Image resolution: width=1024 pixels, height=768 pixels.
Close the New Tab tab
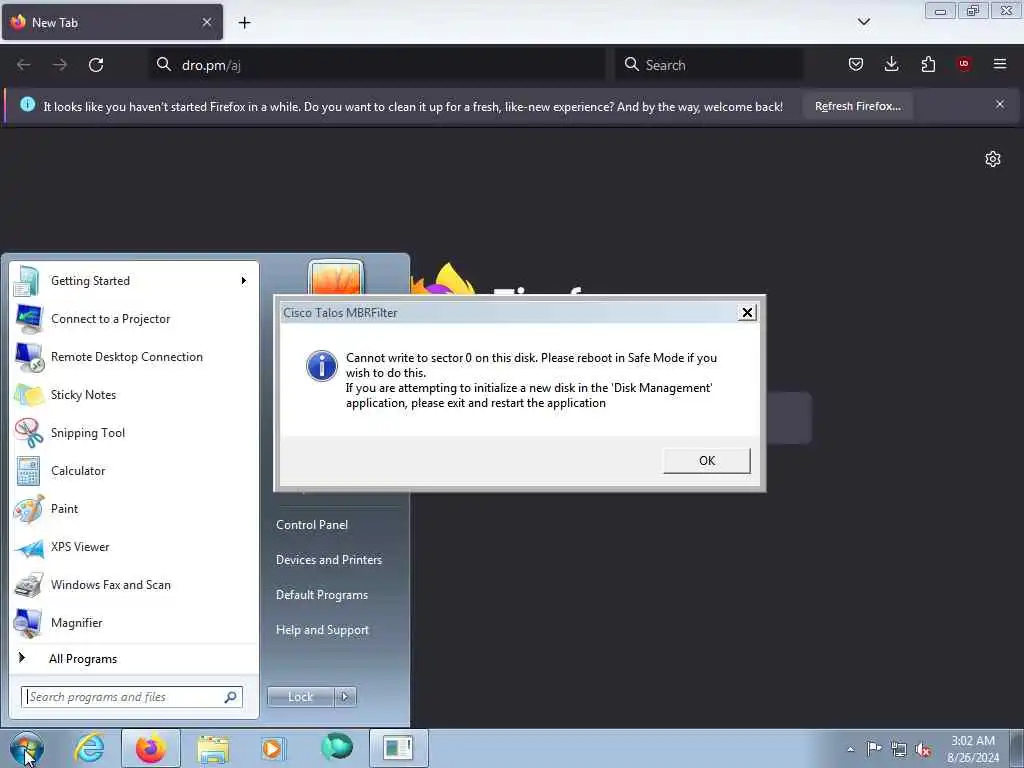point(207,22)
